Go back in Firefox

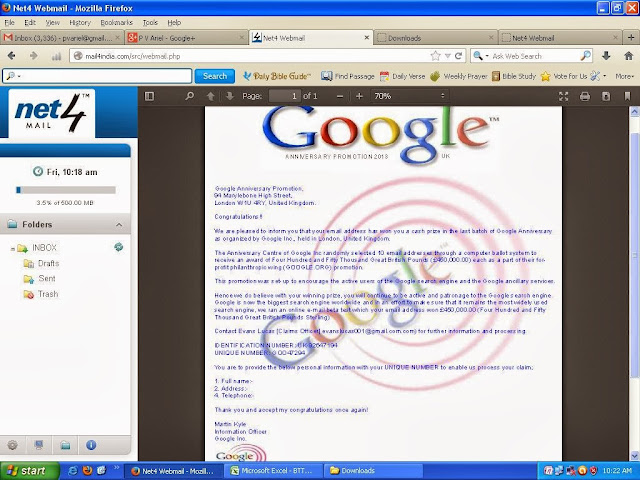pyautogui.click(x=11, y=56)
